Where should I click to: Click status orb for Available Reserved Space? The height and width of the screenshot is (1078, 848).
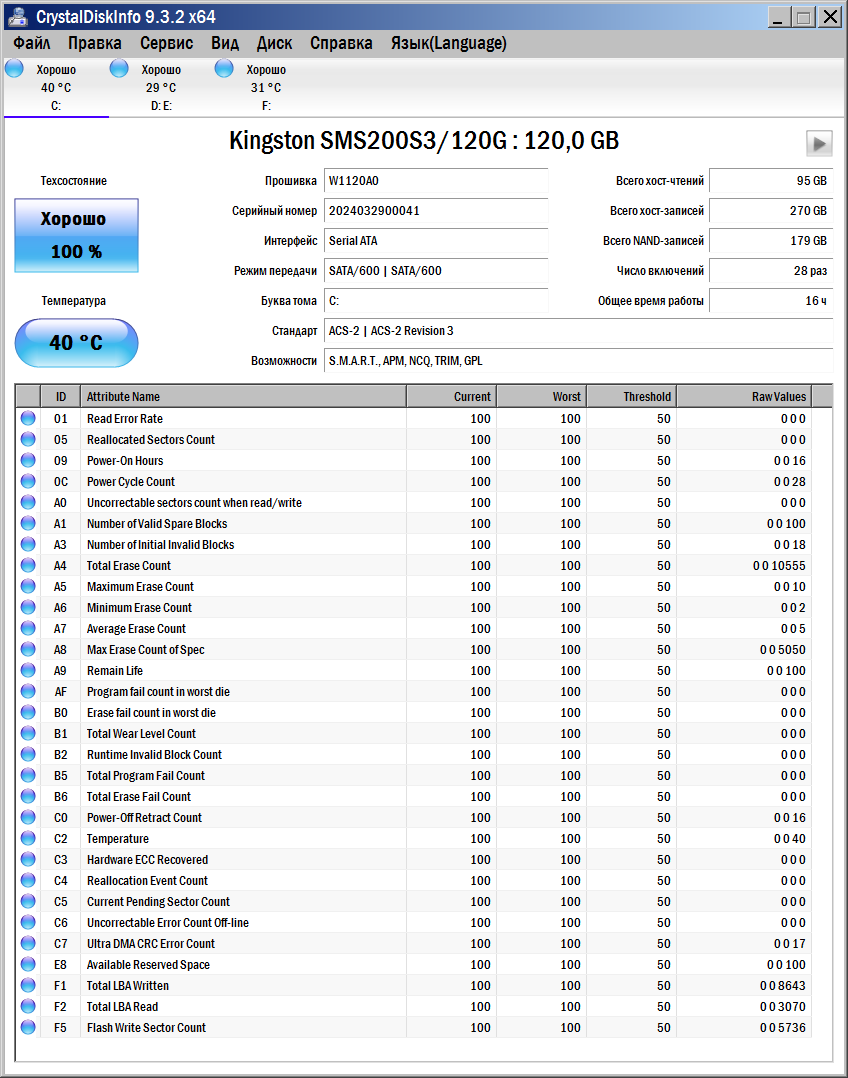[28, 965]
